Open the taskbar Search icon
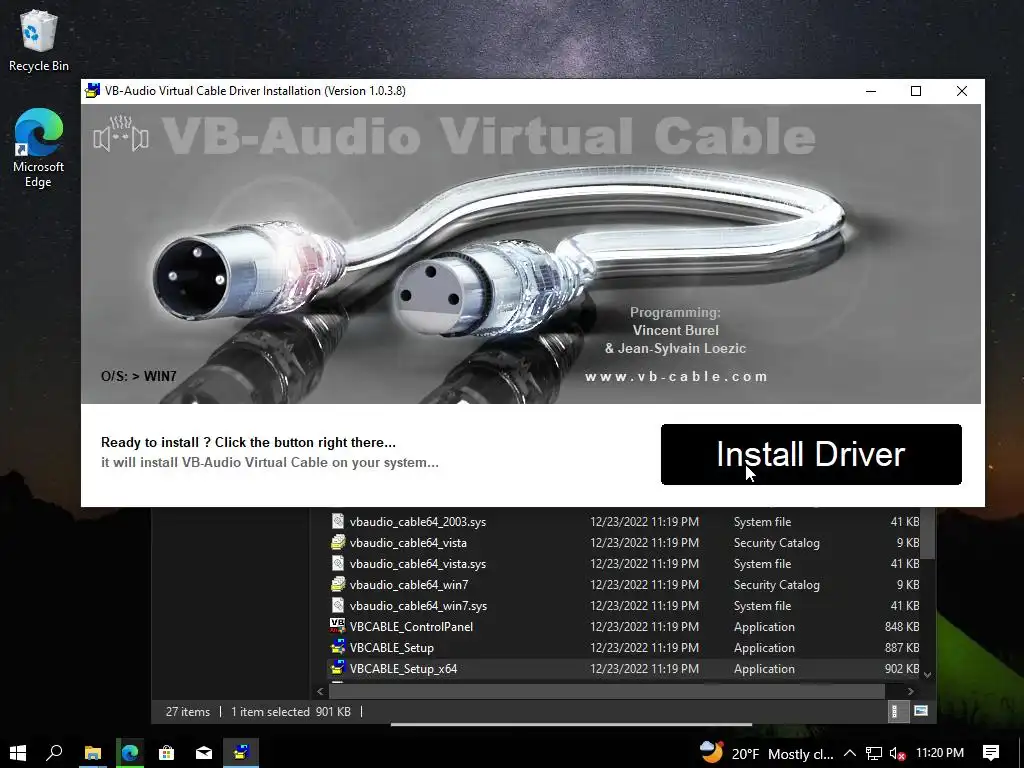This screenshot has height=768, width=1024. [x=54, y=753]
